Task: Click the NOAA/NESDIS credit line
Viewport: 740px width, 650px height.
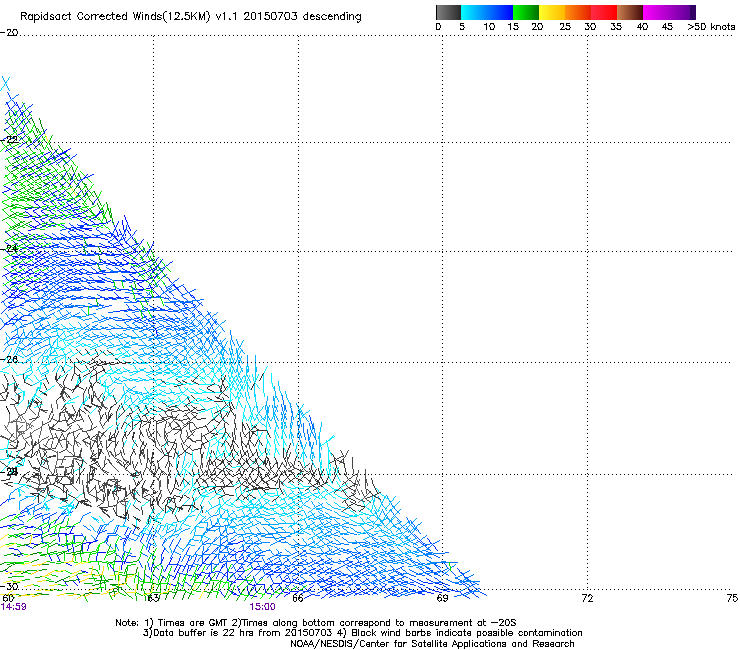Action: coord(432,644)
